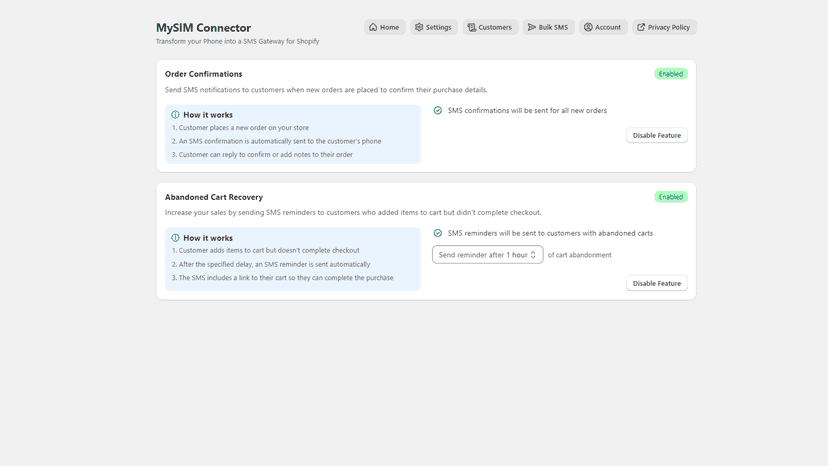This screenshot has height=466, width=828.
Task: Disable the Abandoned Cart Recovery feature
Action: coord(656,283)
